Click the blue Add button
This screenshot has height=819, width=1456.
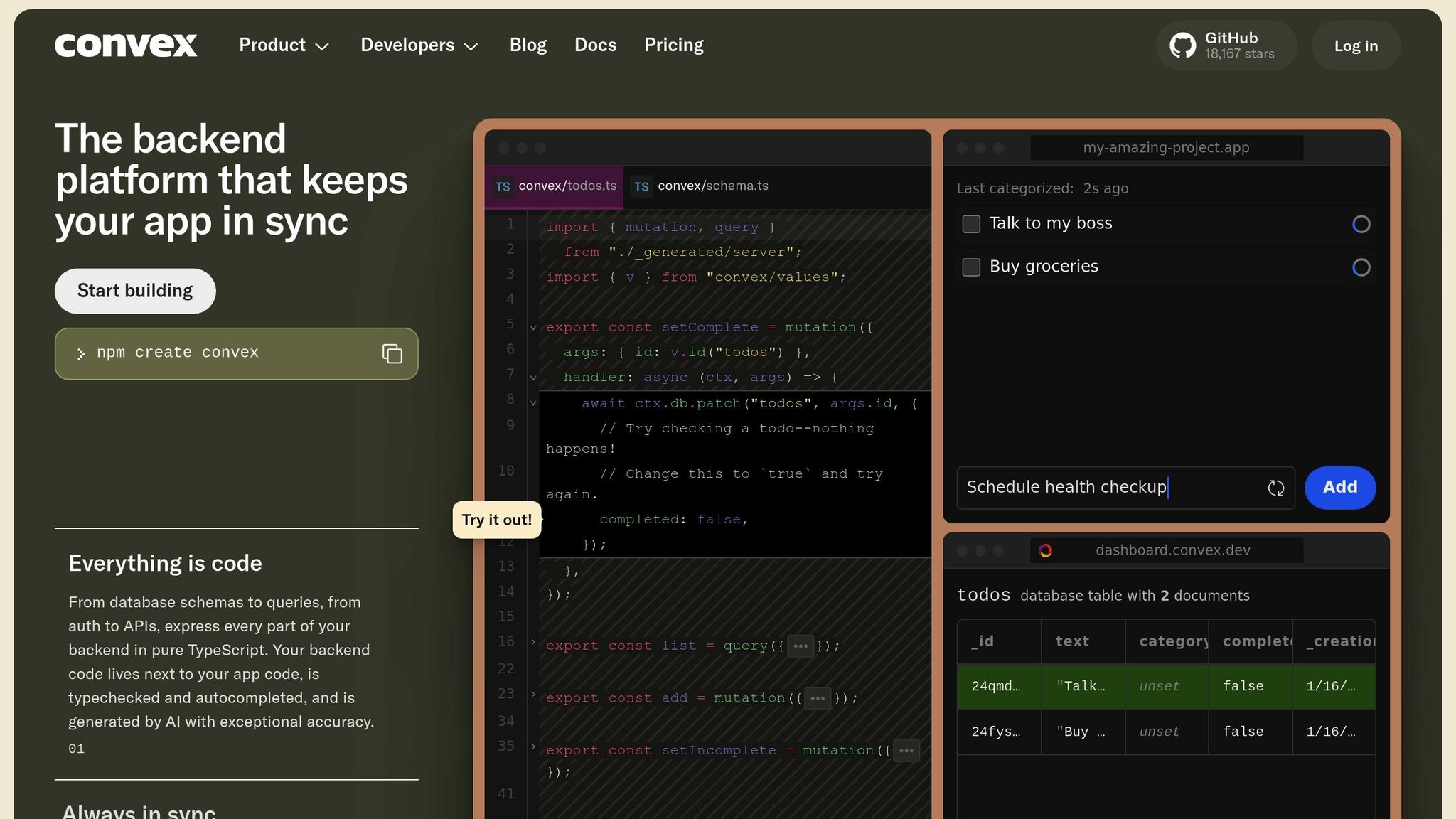tap(1339, 488)
